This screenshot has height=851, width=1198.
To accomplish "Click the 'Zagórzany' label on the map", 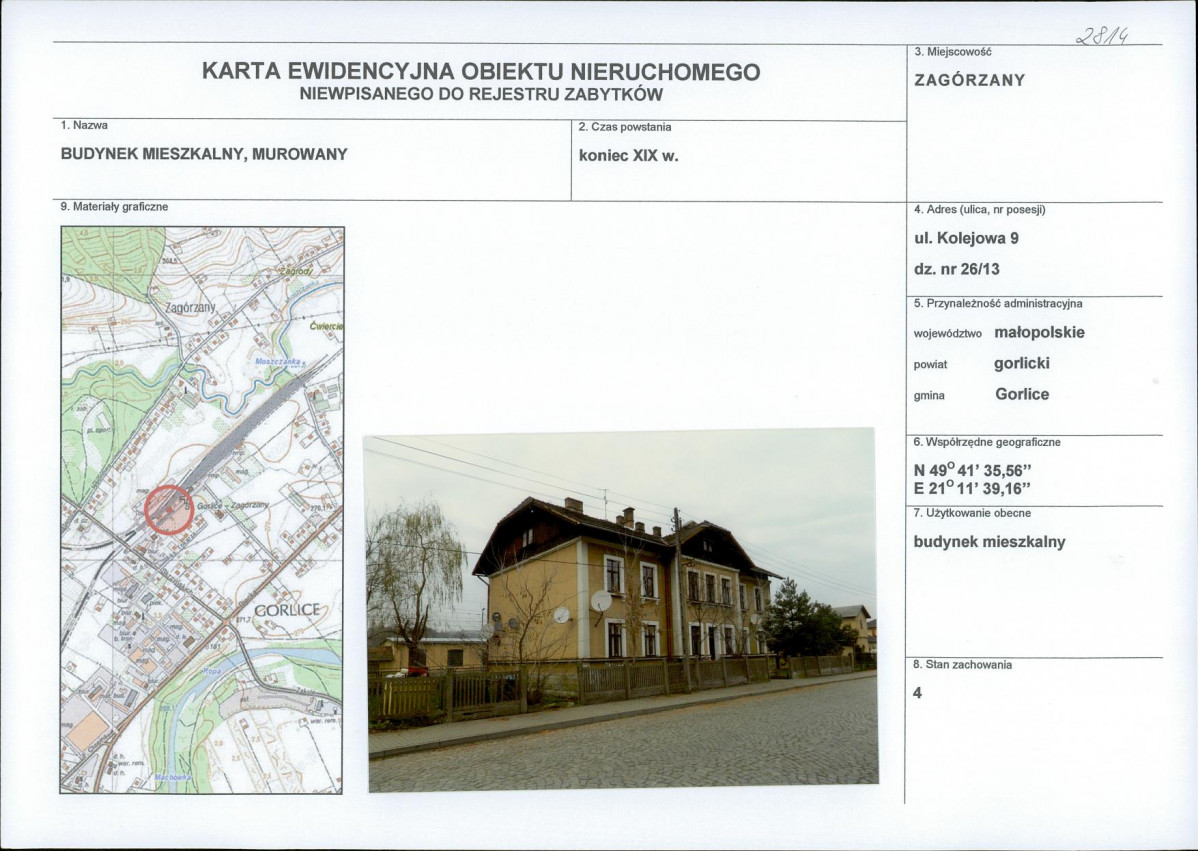I will click(x=190, y=307).
